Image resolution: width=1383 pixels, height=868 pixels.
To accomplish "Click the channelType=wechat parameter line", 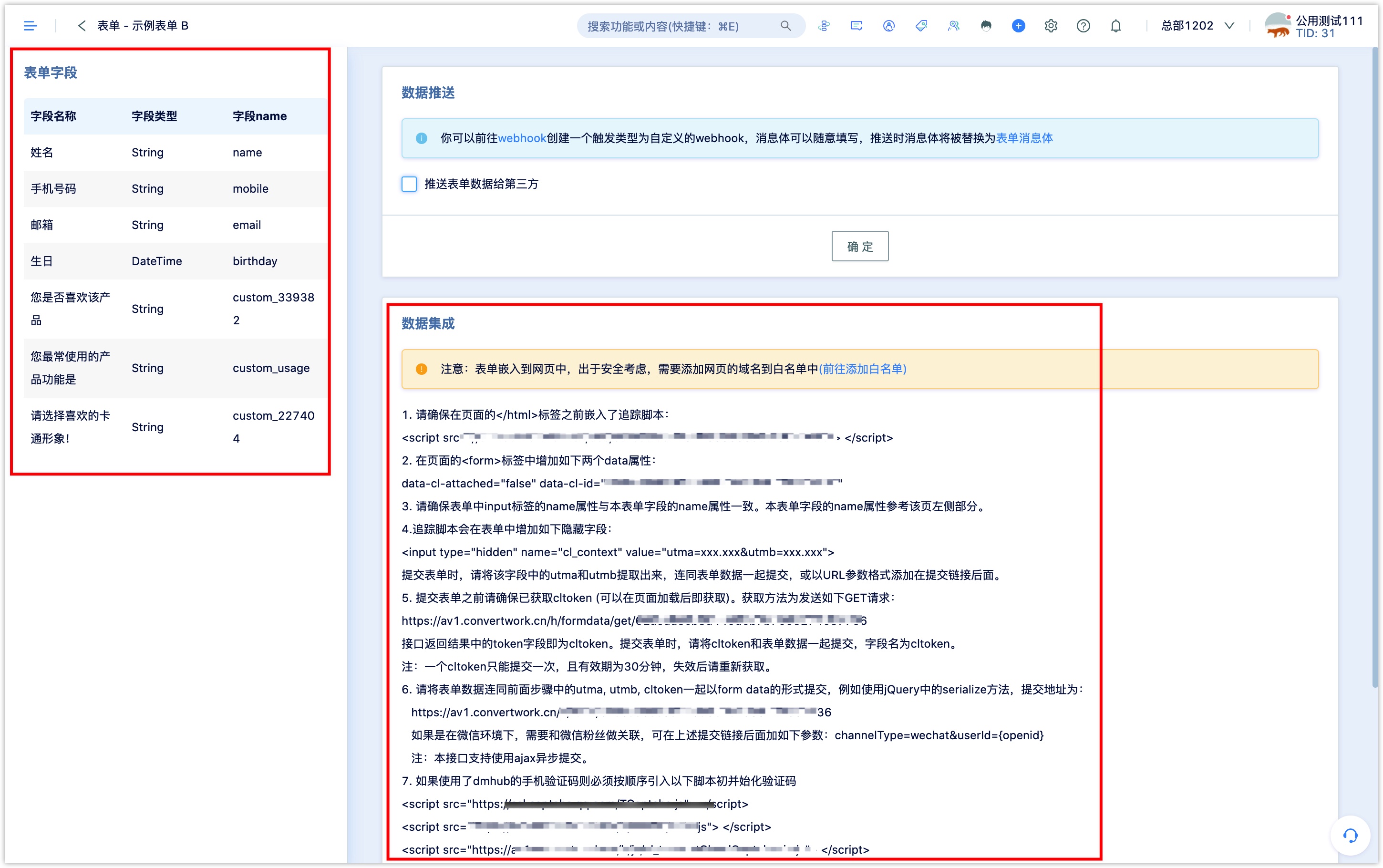I will click(727, 735).
